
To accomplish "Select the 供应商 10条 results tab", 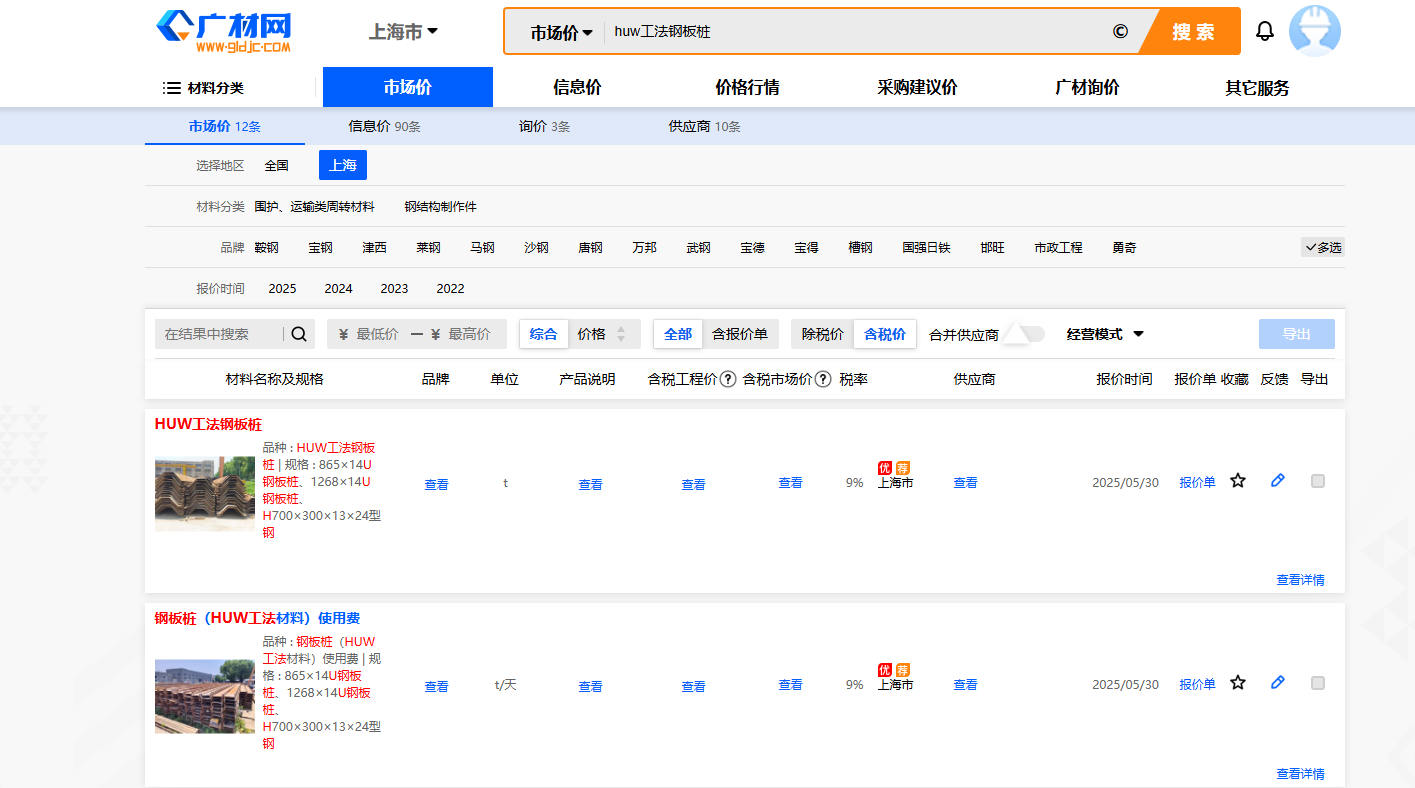I will pyautogui.click(x=704, y=127).
